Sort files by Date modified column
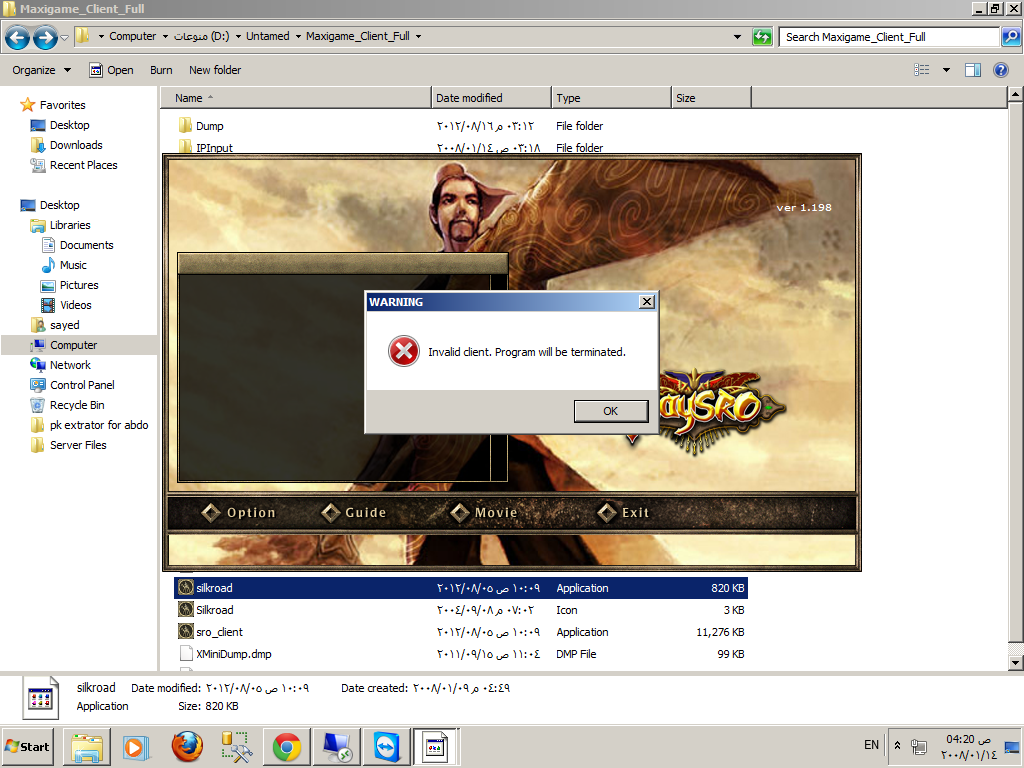 (491, 98)
